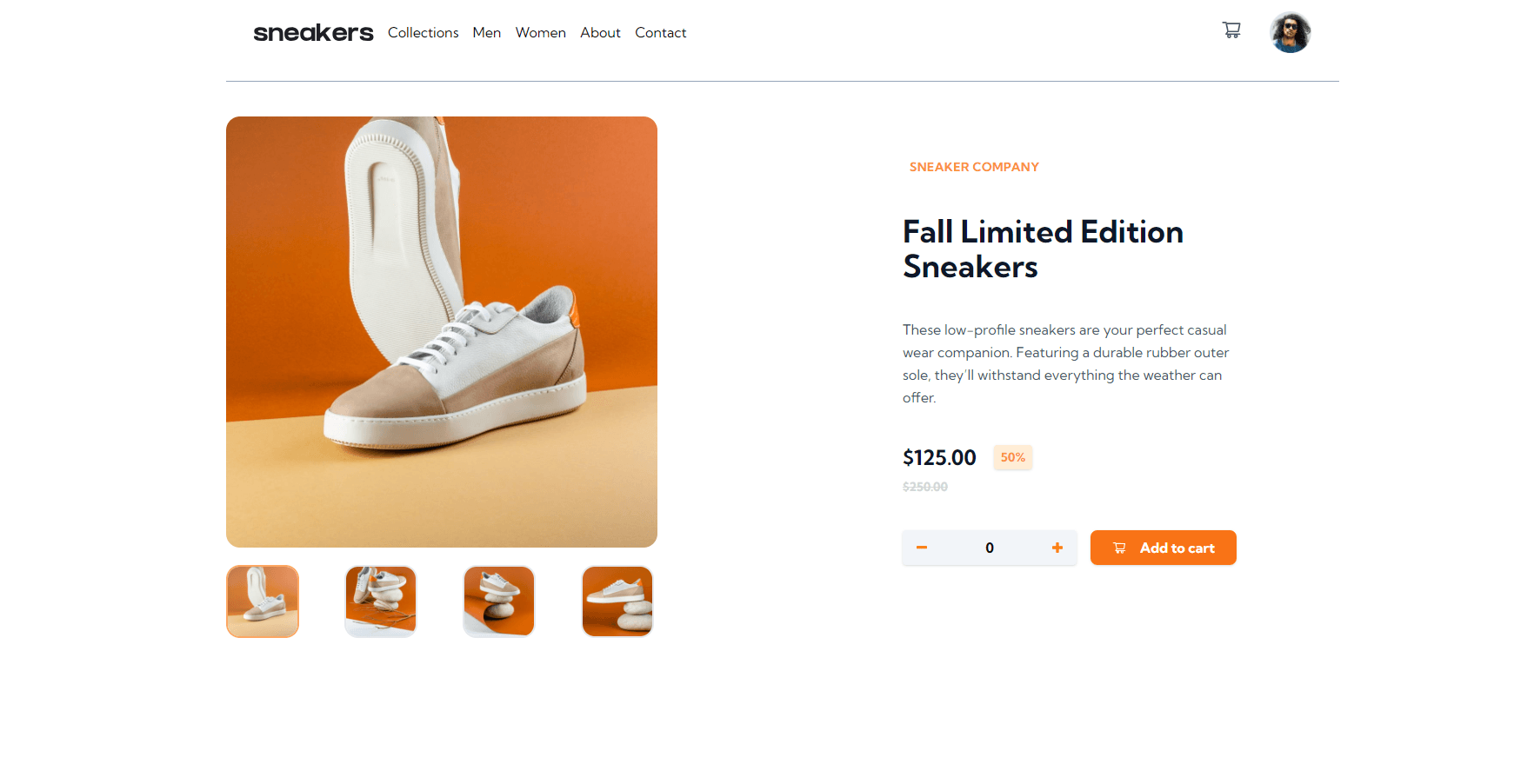Click the Sneaker Company label
Image resolution: width=1514 pixels, height=784 pixels.
[x=974, y=167]
